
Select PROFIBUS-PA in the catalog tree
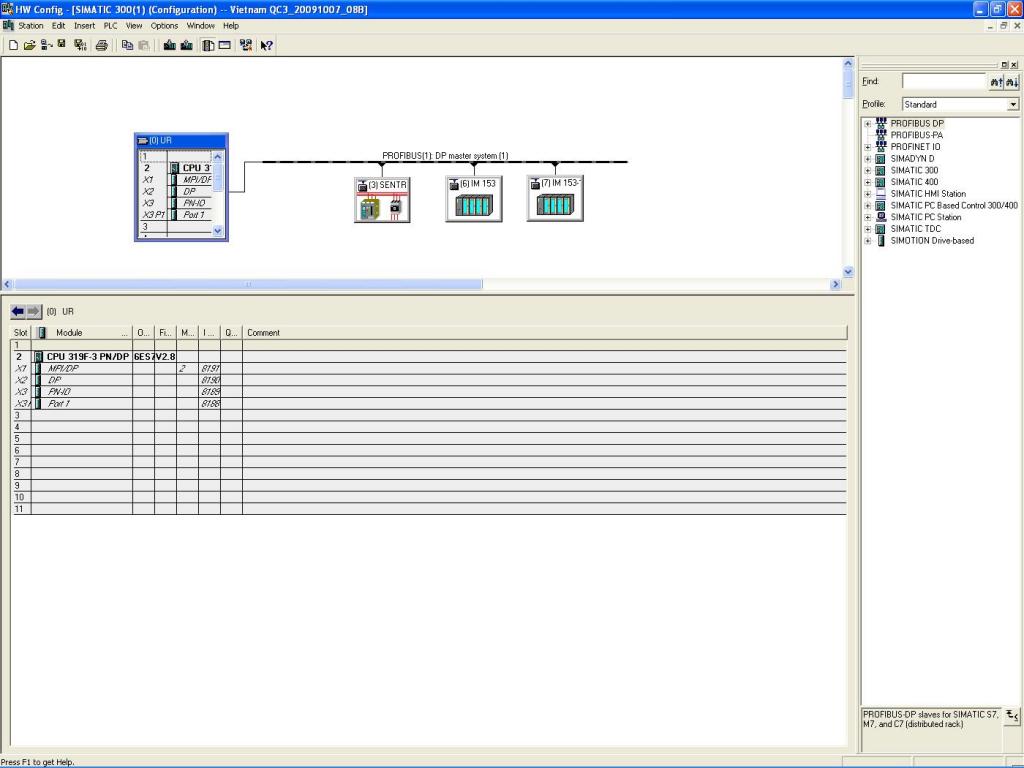coord(916,135)
